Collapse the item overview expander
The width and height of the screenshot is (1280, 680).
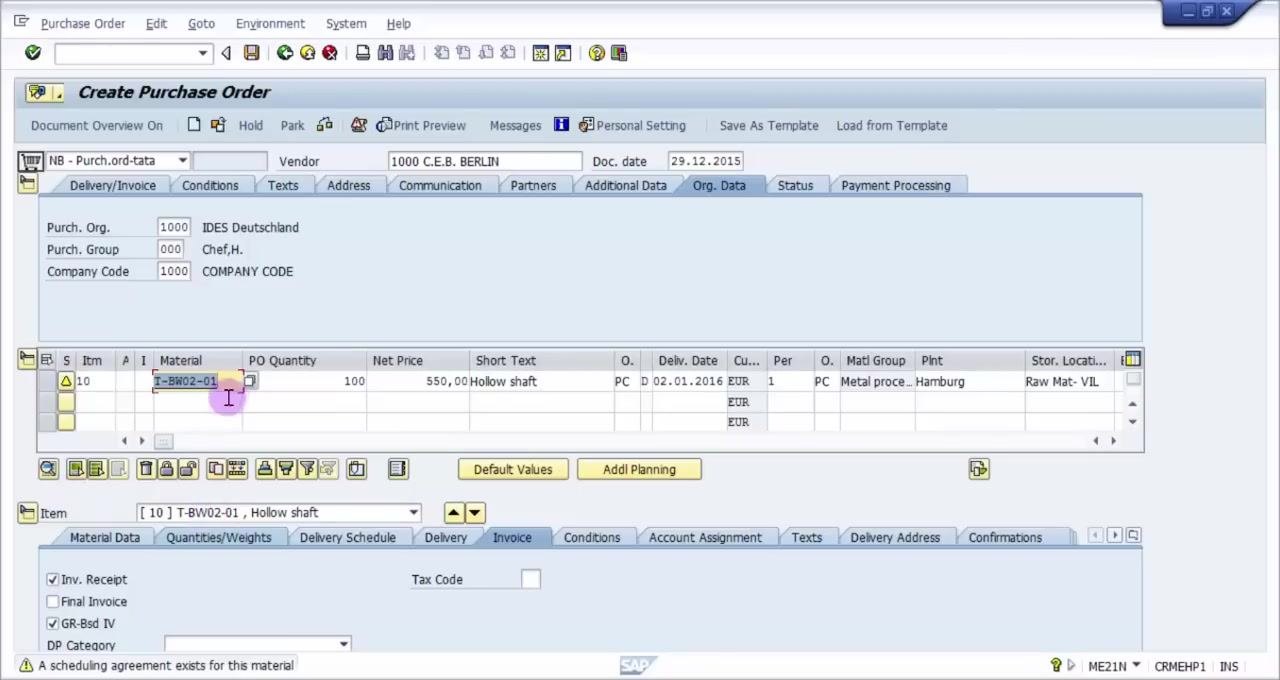pyautogui.click(x=27, y=360)
